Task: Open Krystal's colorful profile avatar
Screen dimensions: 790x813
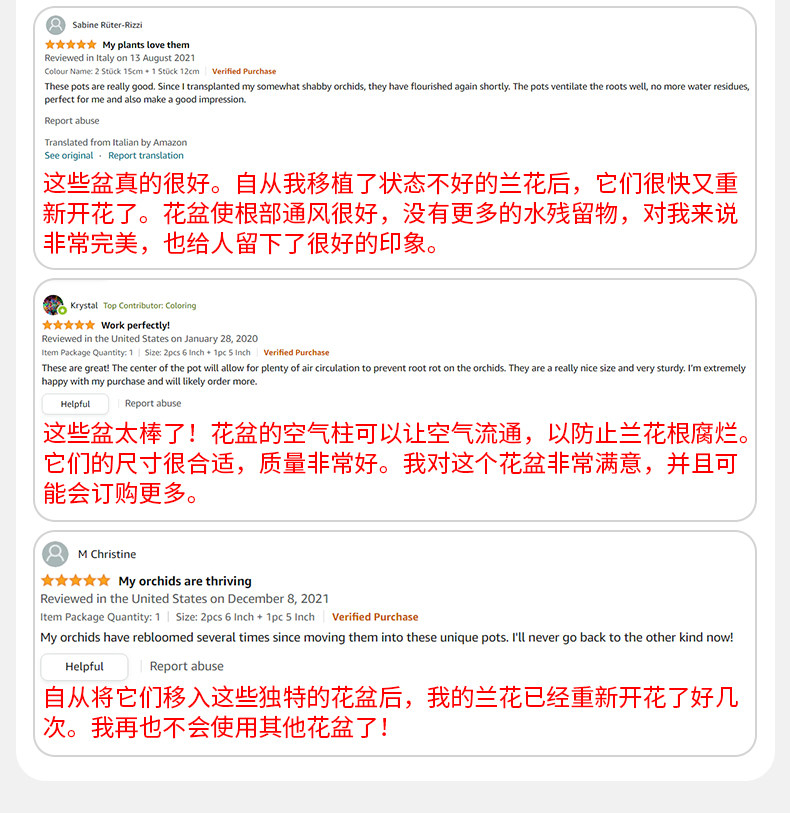Action: click(53, 305)
